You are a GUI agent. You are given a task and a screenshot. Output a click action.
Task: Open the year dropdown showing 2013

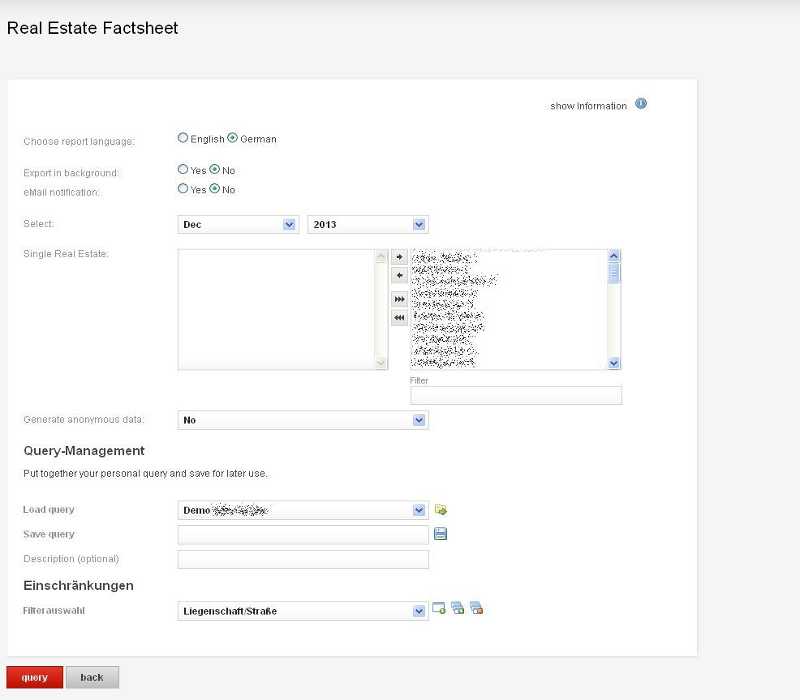(368, 224)
